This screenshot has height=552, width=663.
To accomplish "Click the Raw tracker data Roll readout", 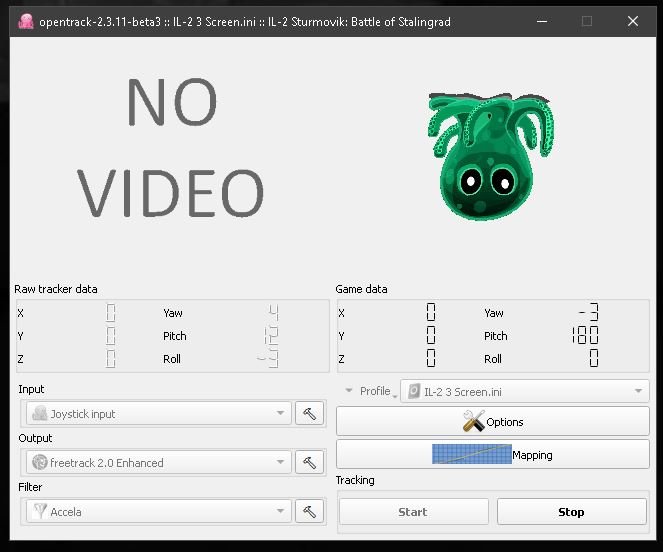I will pos(267,359).
